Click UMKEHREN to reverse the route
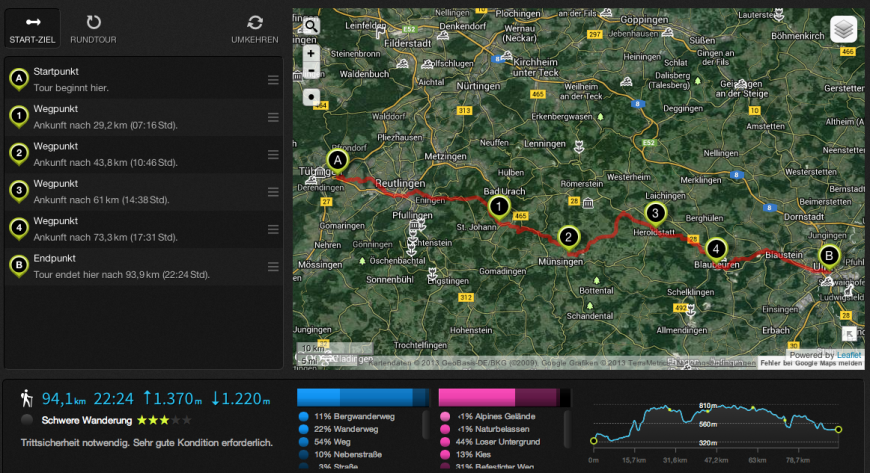The image size is (870, 473). tap(255, 28)
